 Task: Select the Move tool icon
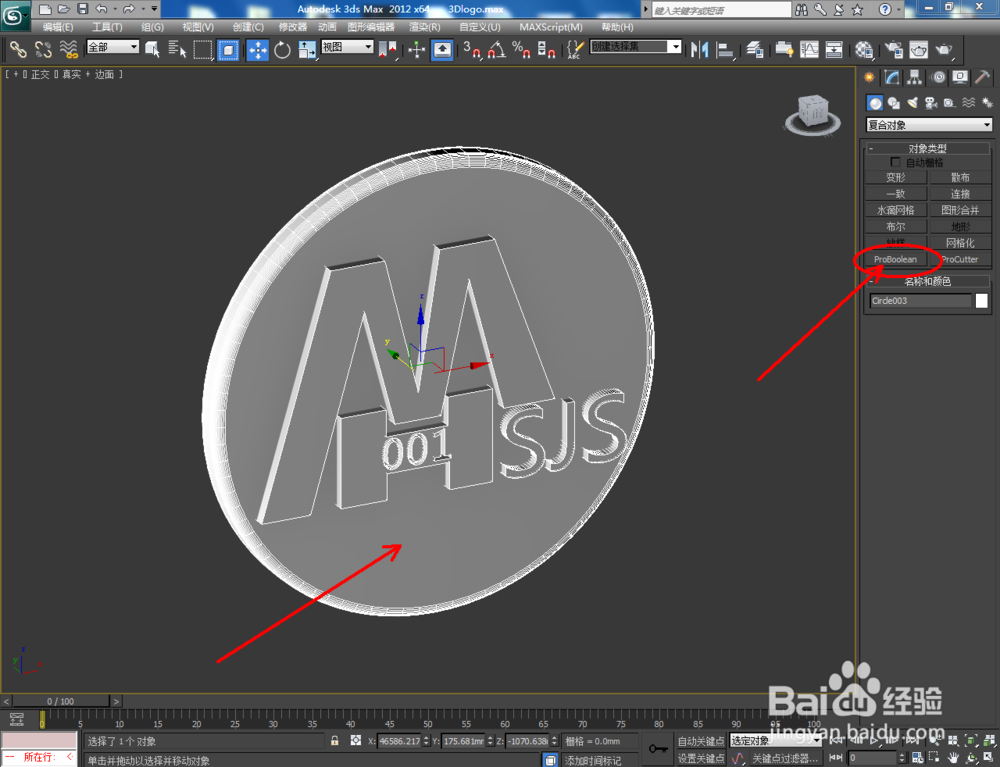pyautogui.click(x=258, y=50)
